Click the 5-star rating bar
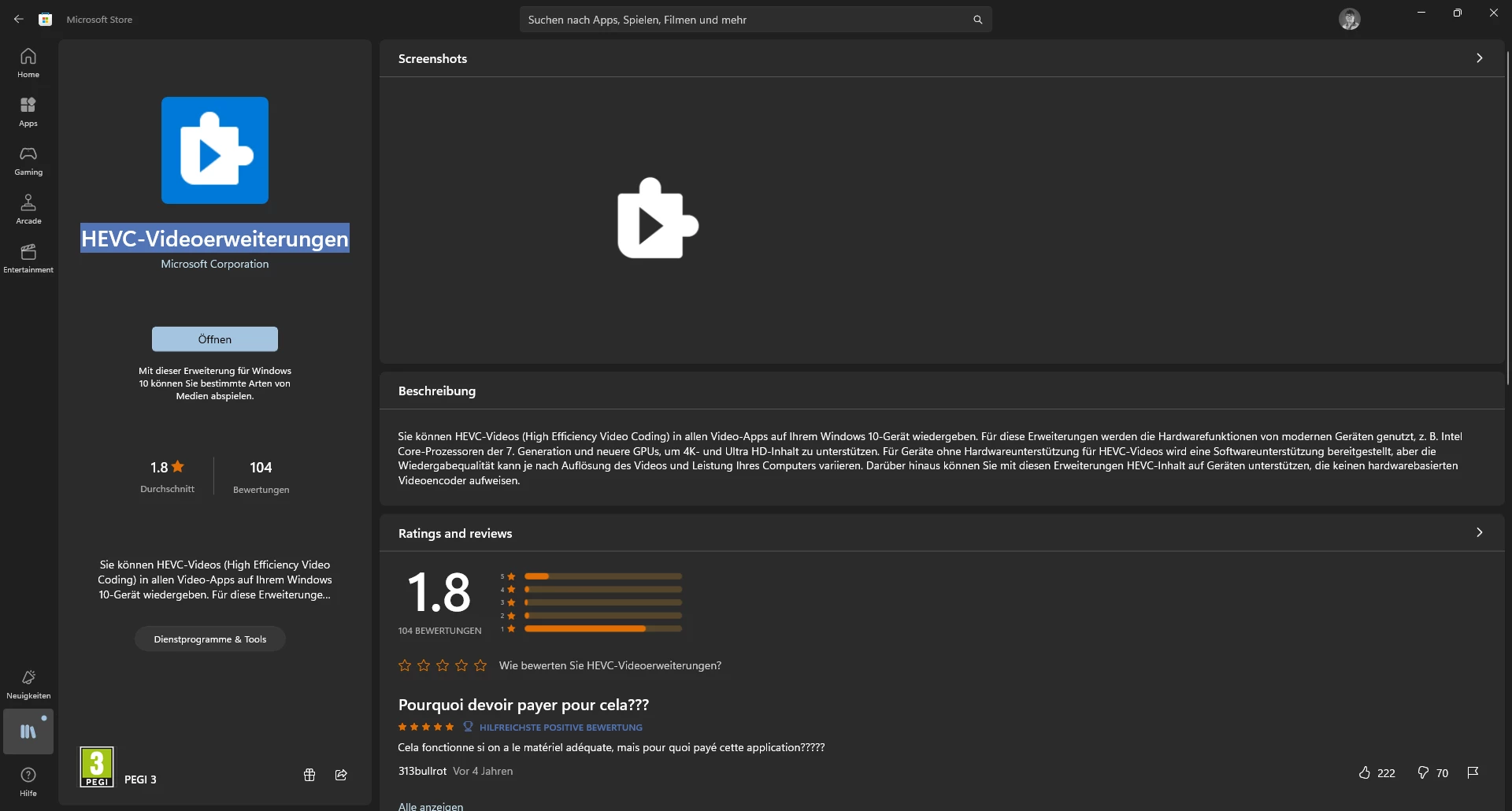Viewport: 1512px width, 811px height. click(x=602, y=576)
